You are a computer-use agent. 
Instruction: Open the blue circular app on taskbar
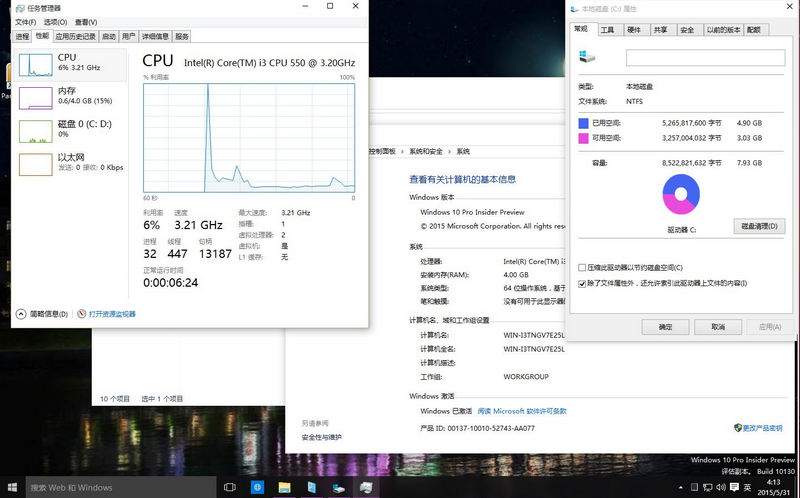pos(257,487)
